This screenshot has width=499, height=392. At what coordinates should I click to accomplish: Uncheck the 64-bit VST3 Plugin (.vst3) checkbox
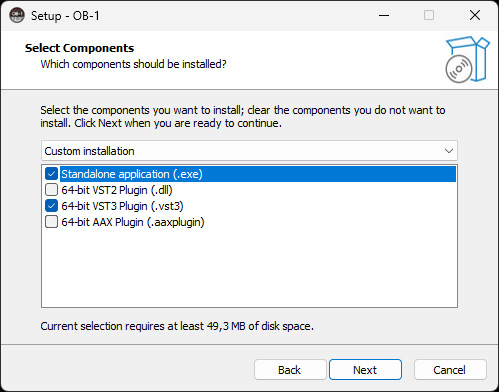coord(51,206)
